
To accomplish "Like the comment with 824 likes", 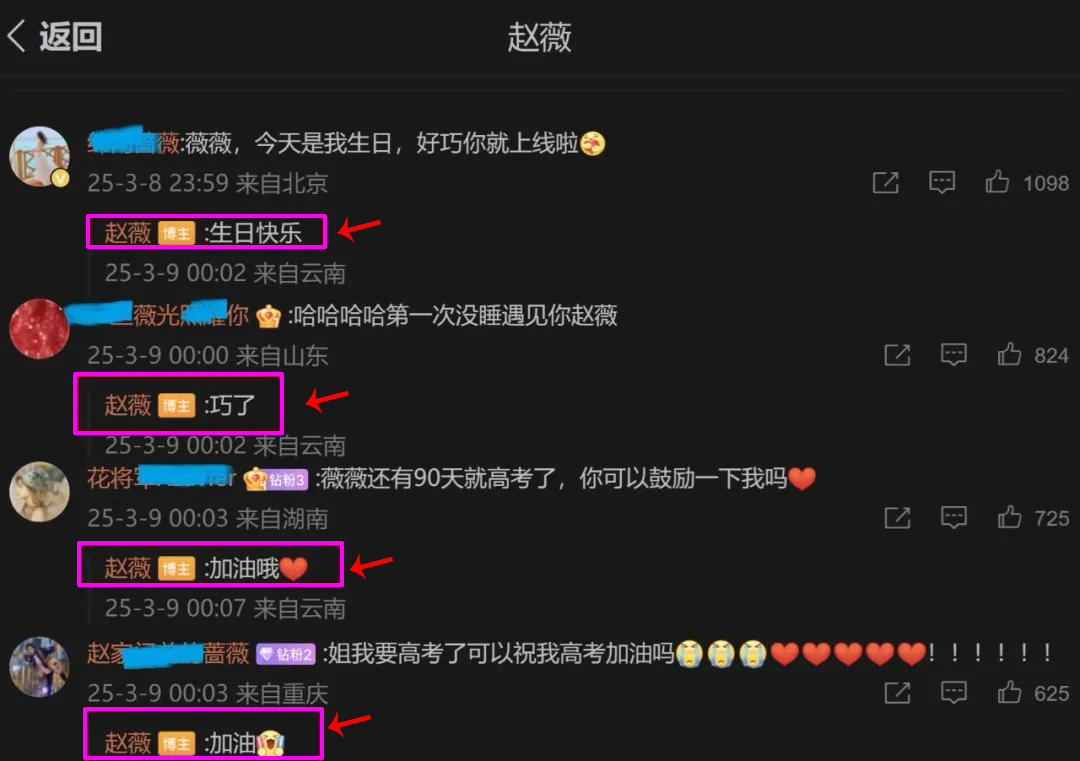I will point(1009,355).
